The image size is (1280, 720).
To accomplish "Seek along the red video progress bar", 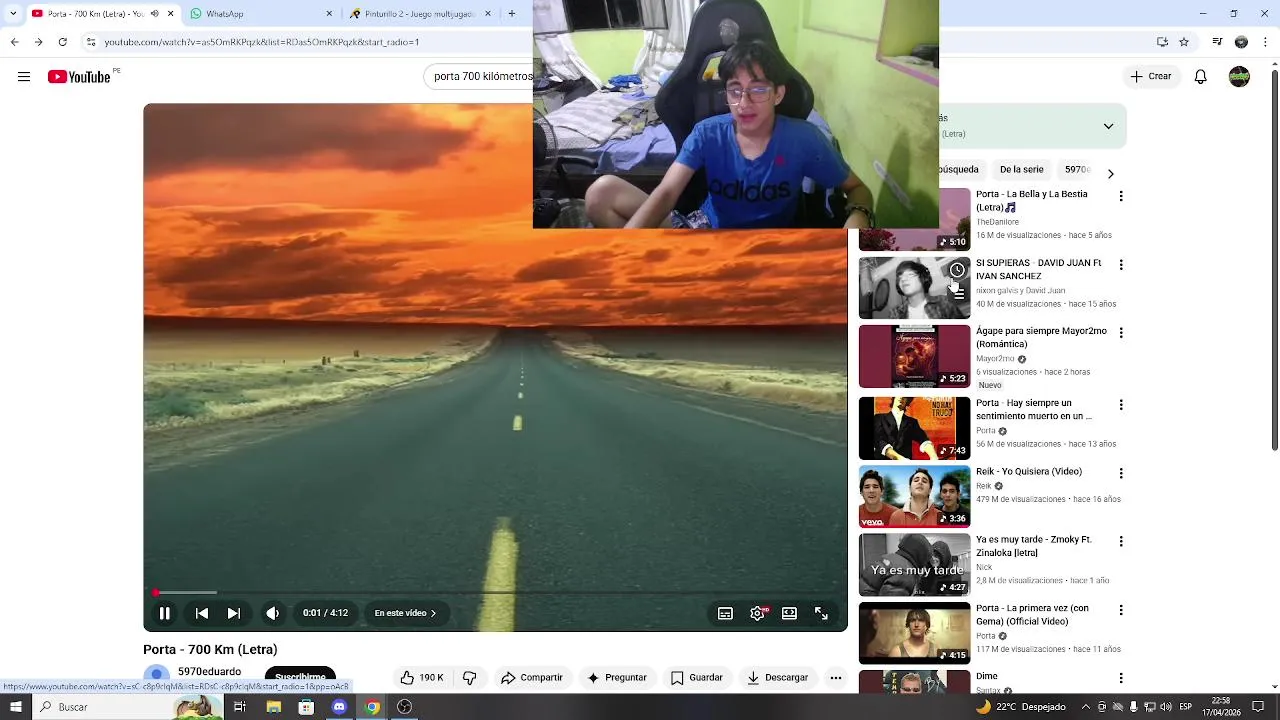I will 496,593.
